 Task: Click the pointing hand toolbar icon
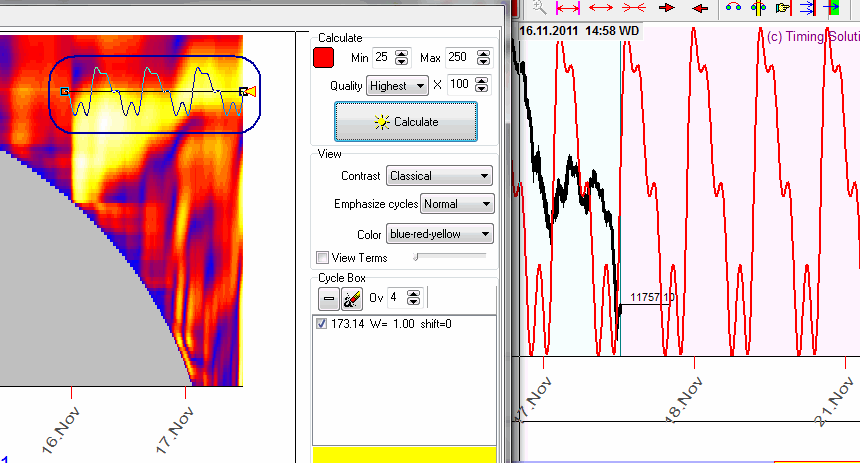[783, 7]
